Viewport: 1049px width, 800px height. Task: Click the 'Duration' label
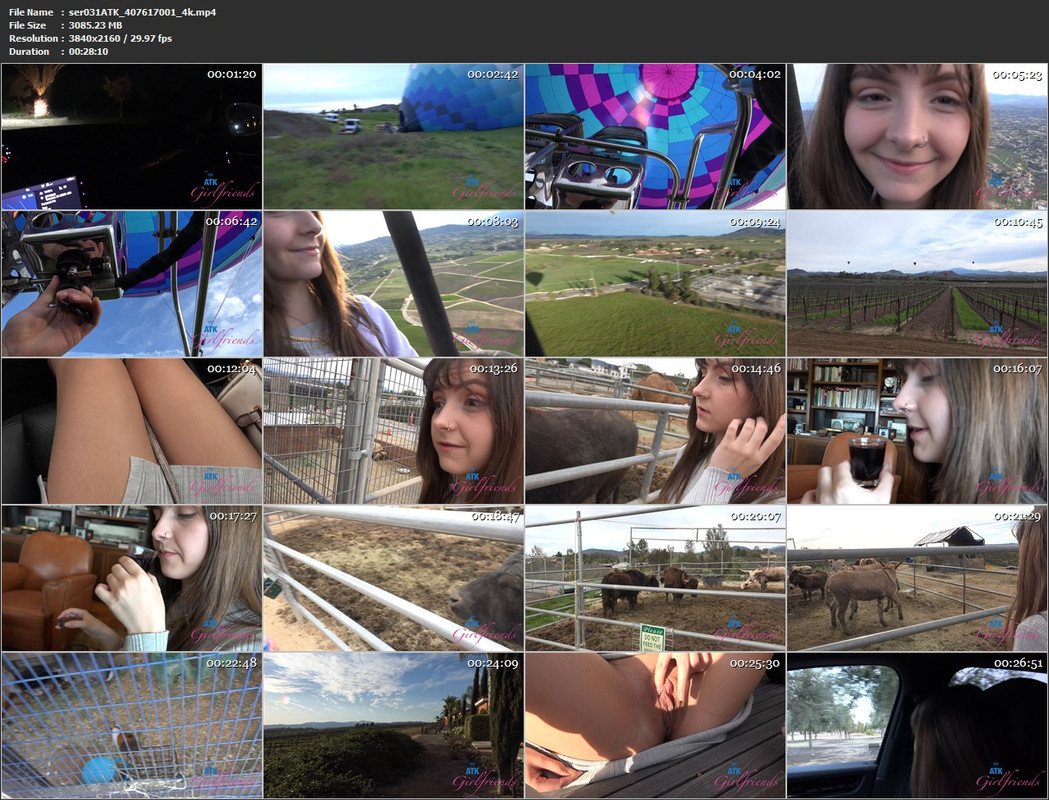(x=29, y=52)
